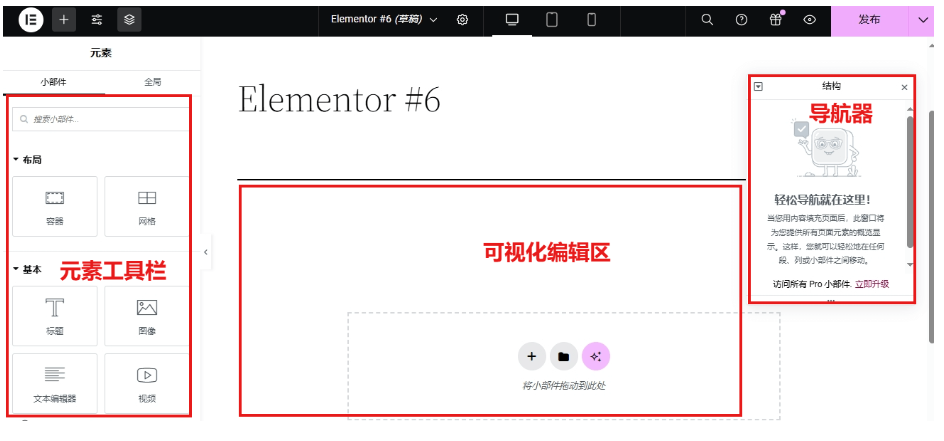944x441 pixels.
Task: Switch to mobile preview mode
Action: (x=591, y=20)
